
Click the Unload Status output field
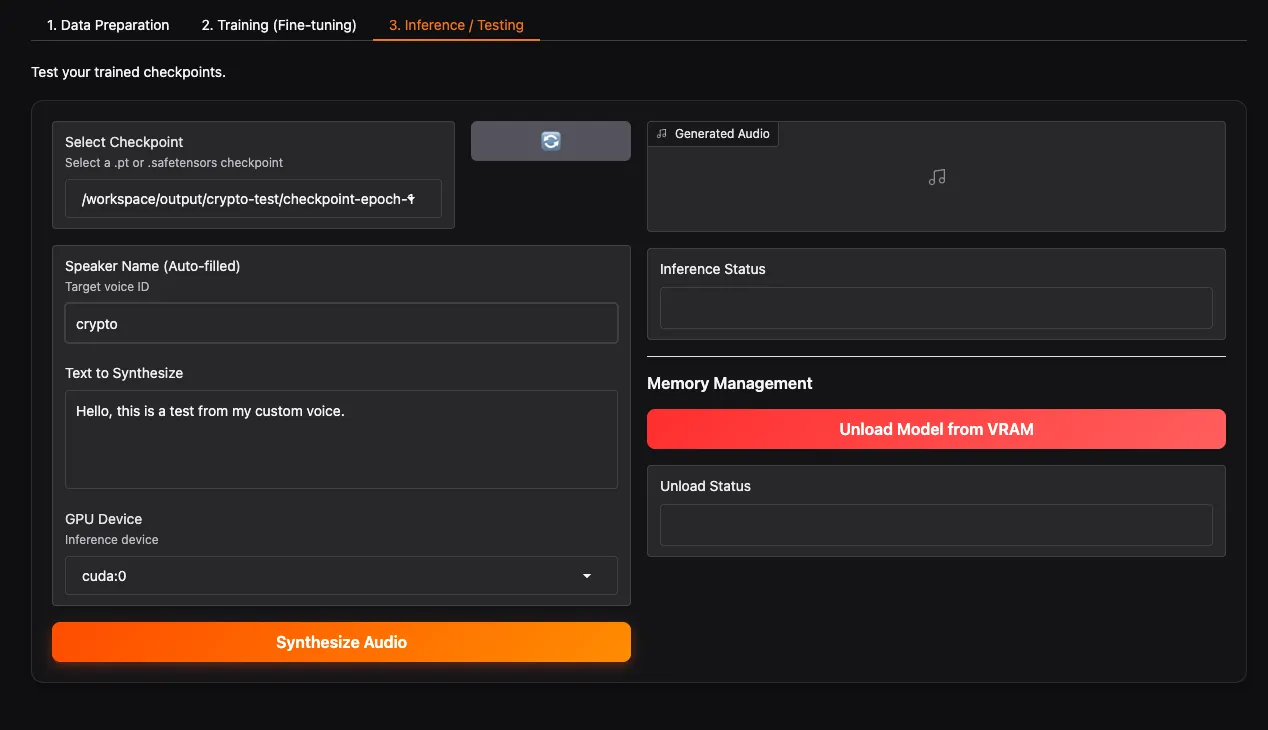coord(936,525)
